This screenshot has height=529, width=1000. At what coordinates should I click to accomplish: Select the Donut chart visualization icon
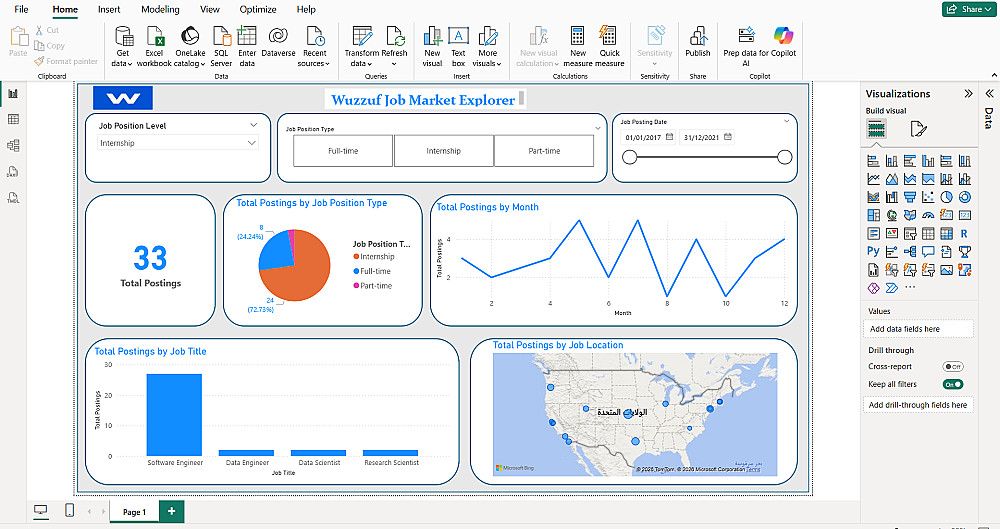[965, 197]
